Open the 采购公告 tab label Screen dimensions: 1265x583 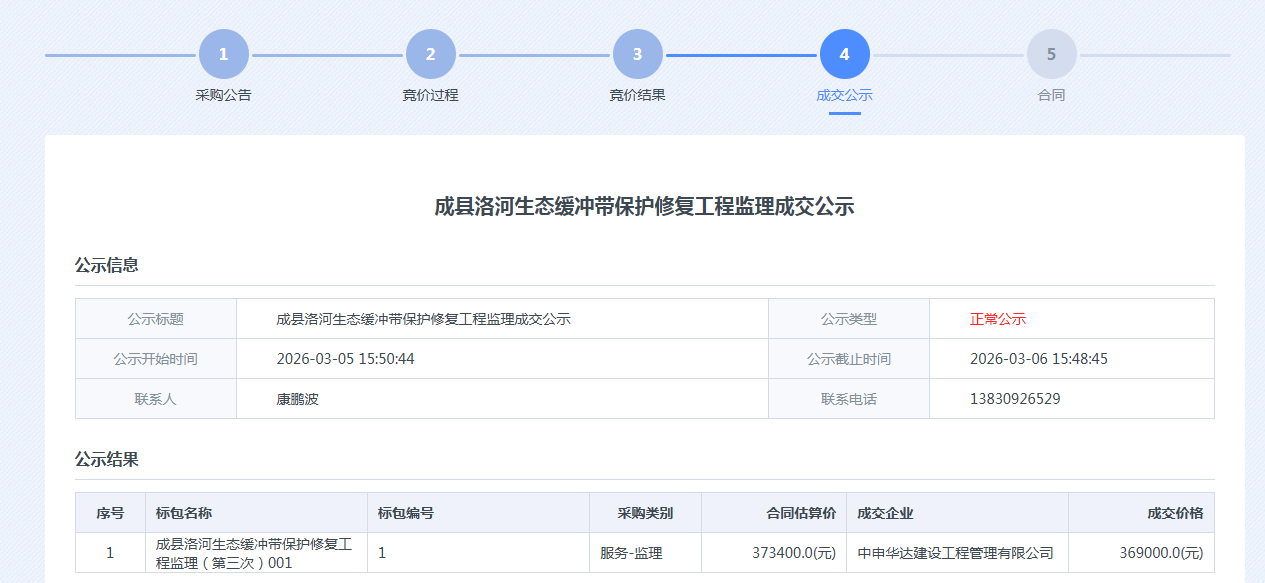pos(223,95)
